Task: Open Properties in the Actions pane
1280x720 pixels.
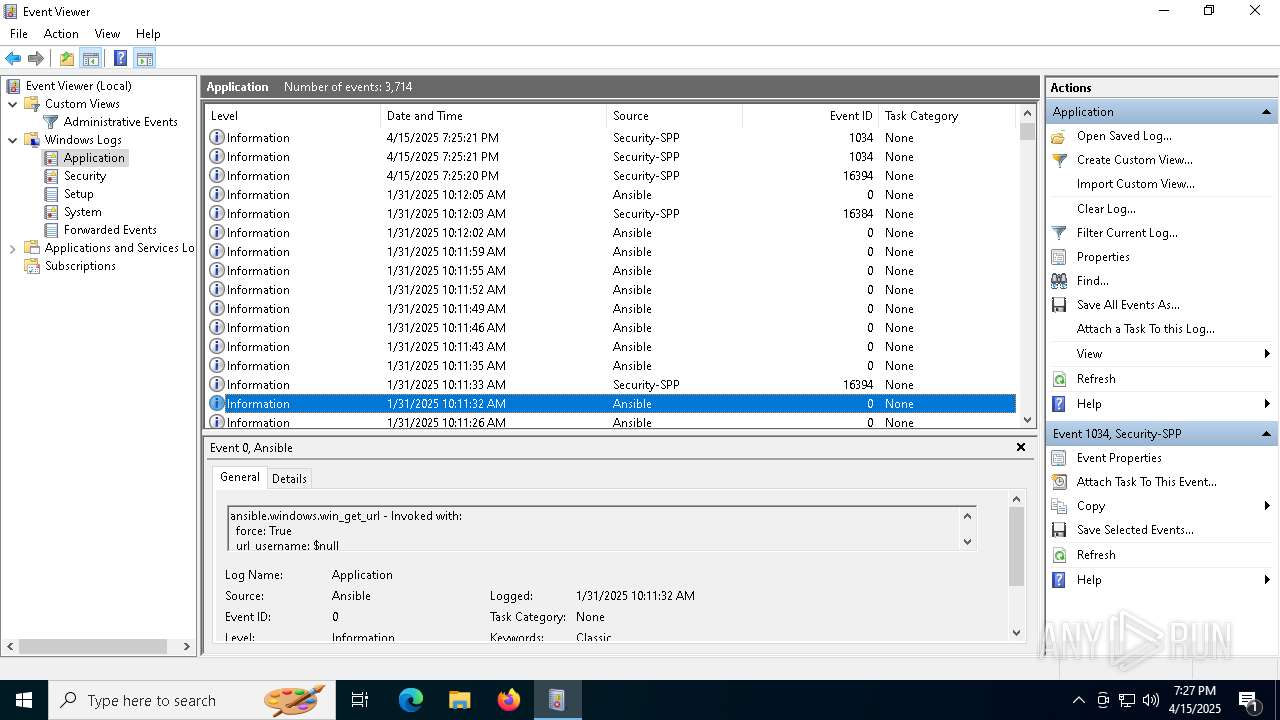Action: click(x=1103, y=257)
